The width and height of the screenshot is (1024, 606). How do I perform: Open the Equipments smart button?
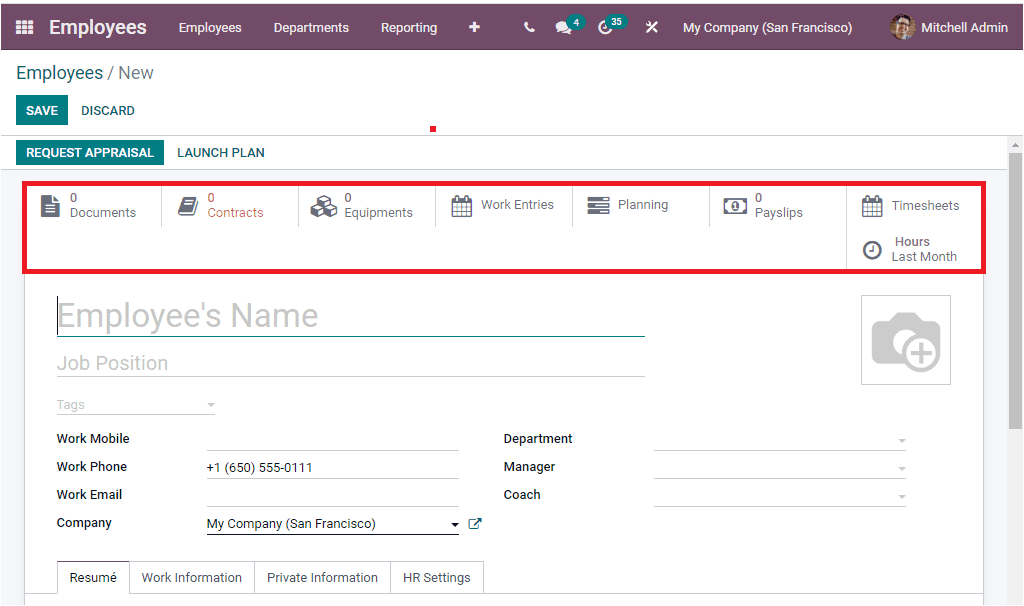[366, 205]
